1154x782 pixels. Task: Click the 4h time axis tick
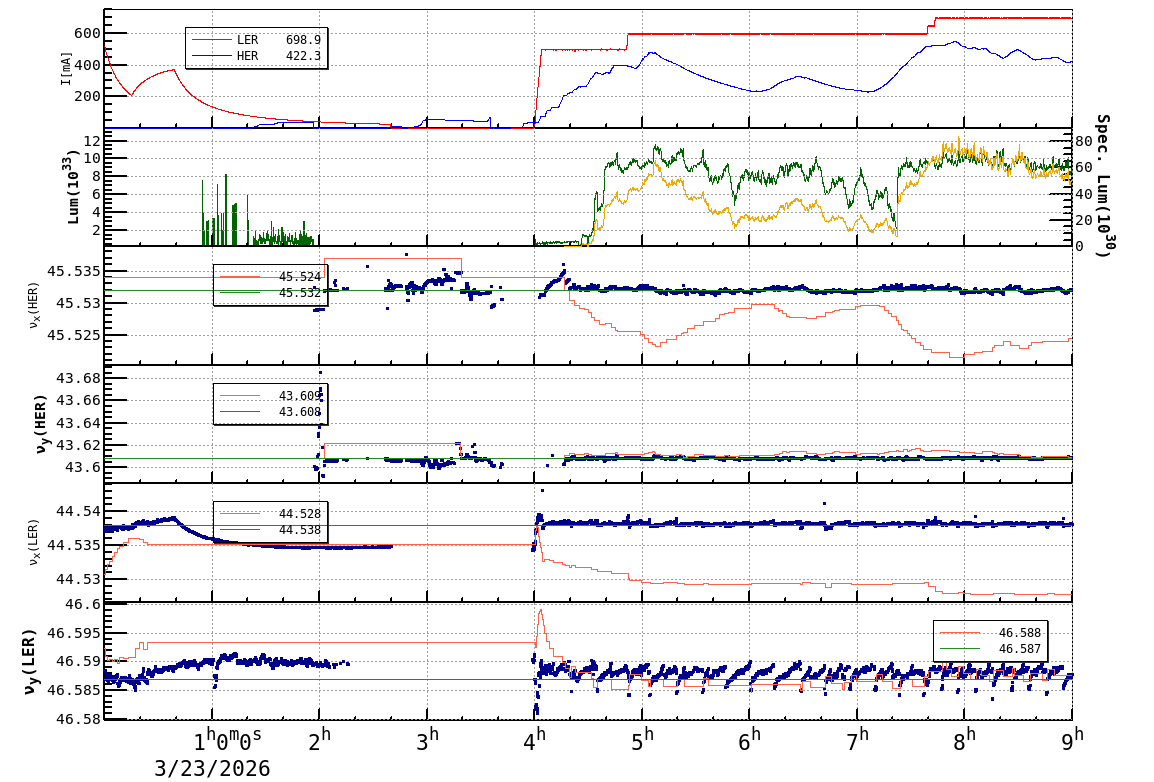click(535, 736)
